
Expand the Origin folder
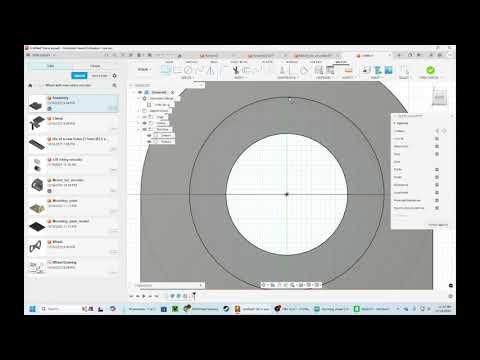(139, 117)
